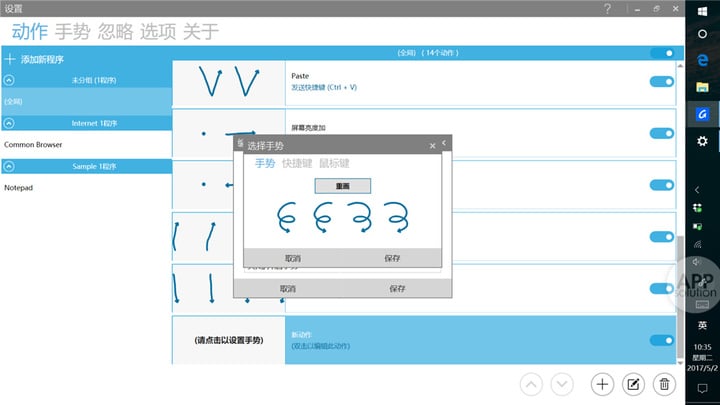This screenshot has width=720, height=405.
Task: Click the delete trash can icon
Action: click(664, 384)
